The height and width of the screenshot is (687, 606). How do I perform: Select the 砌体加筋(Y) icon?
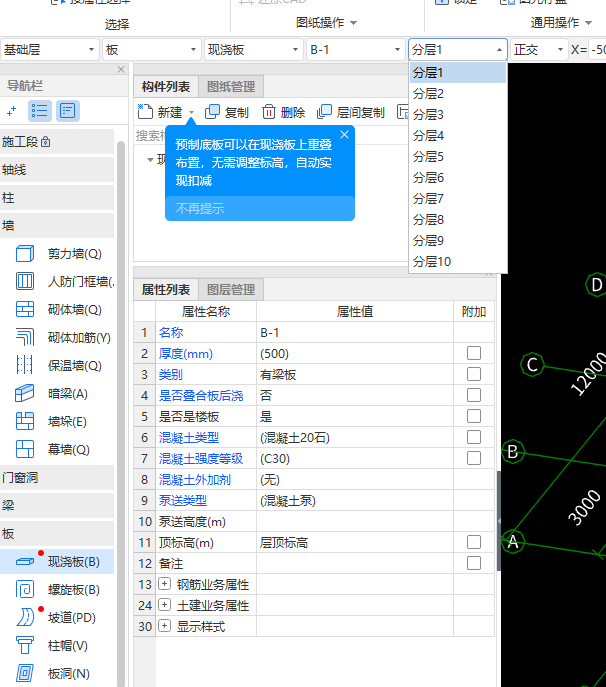click(25, 337)
